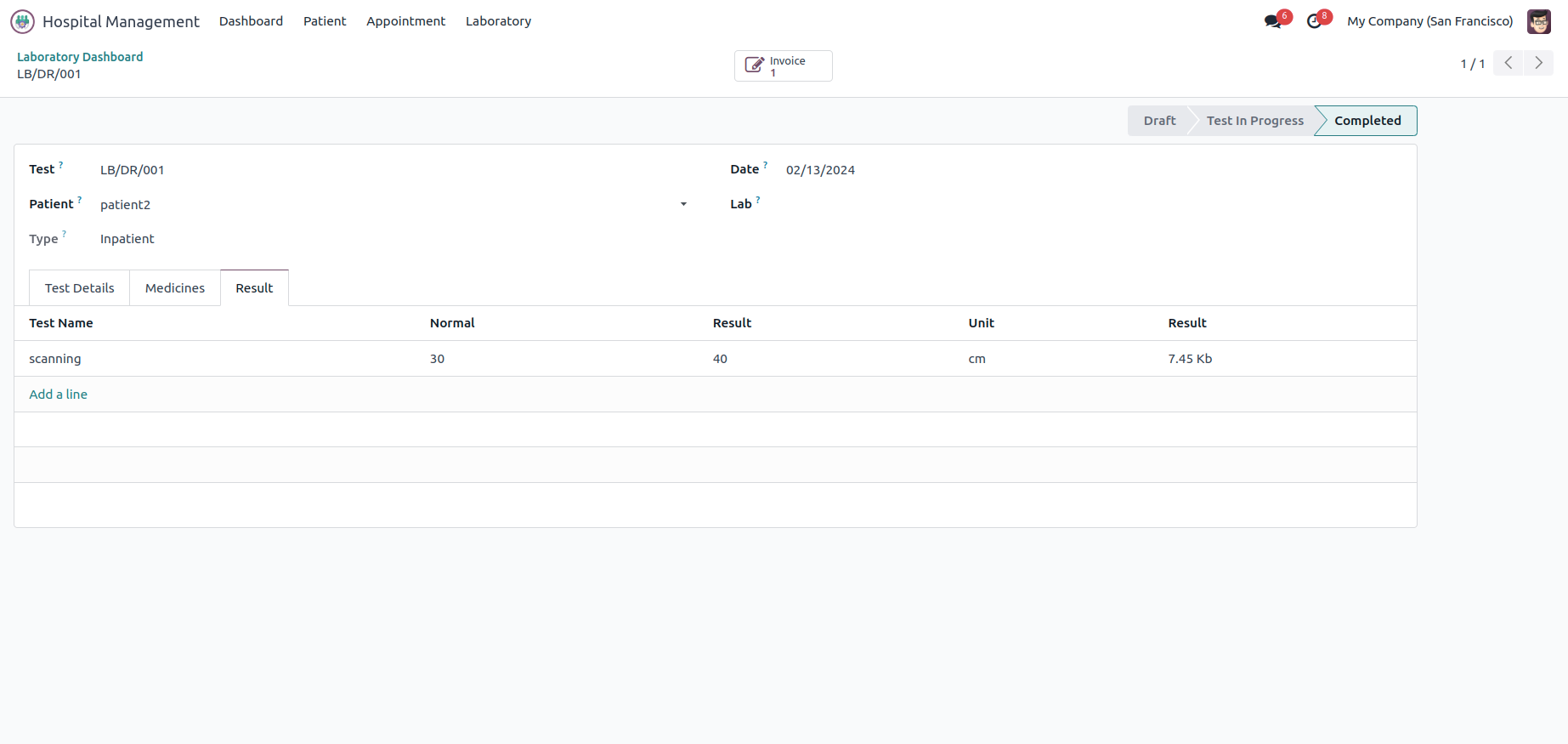Sort by Normal column header
The width and height of the screenshot is (1568, 744).
click(x=452, y=323)
